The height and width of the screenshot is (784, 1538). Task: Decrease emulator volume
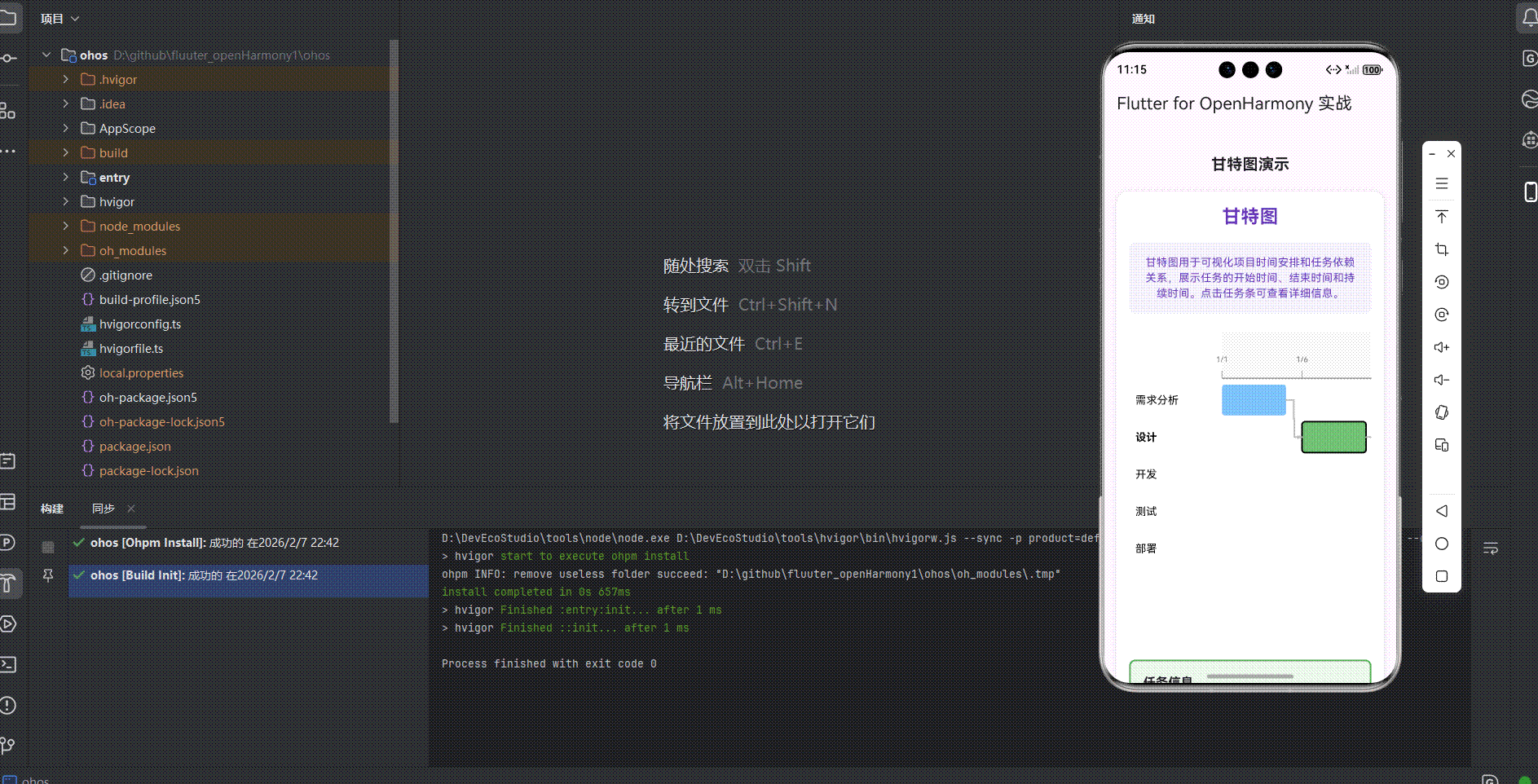pos(1441,380)
